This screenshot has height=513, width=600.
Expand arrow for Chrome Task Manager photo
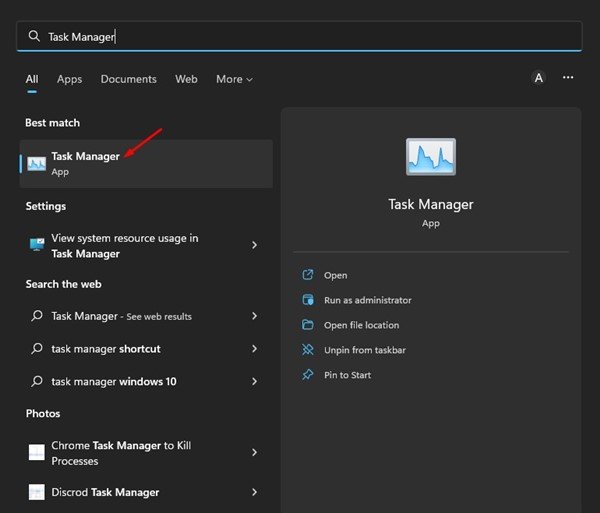254,453
